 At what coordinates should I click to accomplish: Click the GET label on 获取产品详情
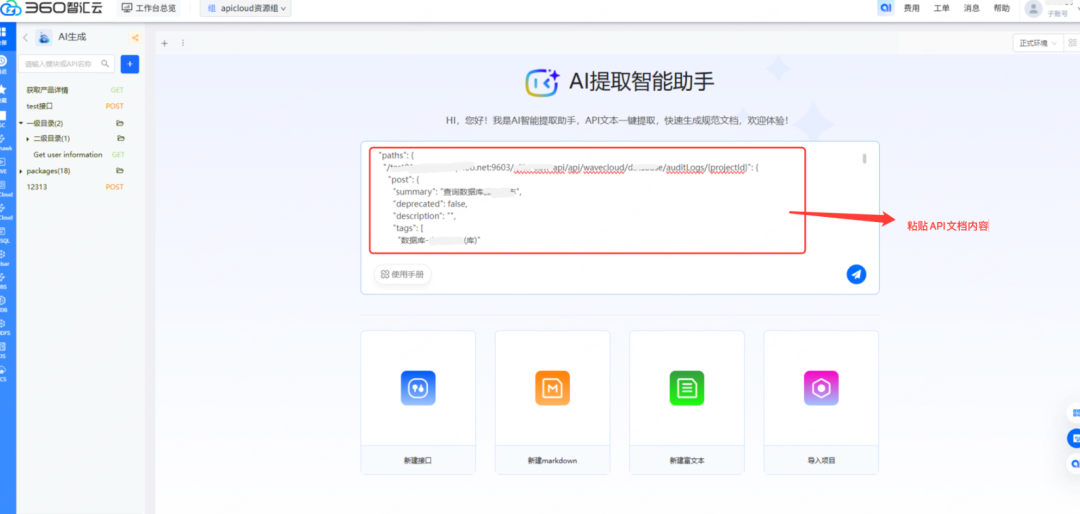point(118,90)
